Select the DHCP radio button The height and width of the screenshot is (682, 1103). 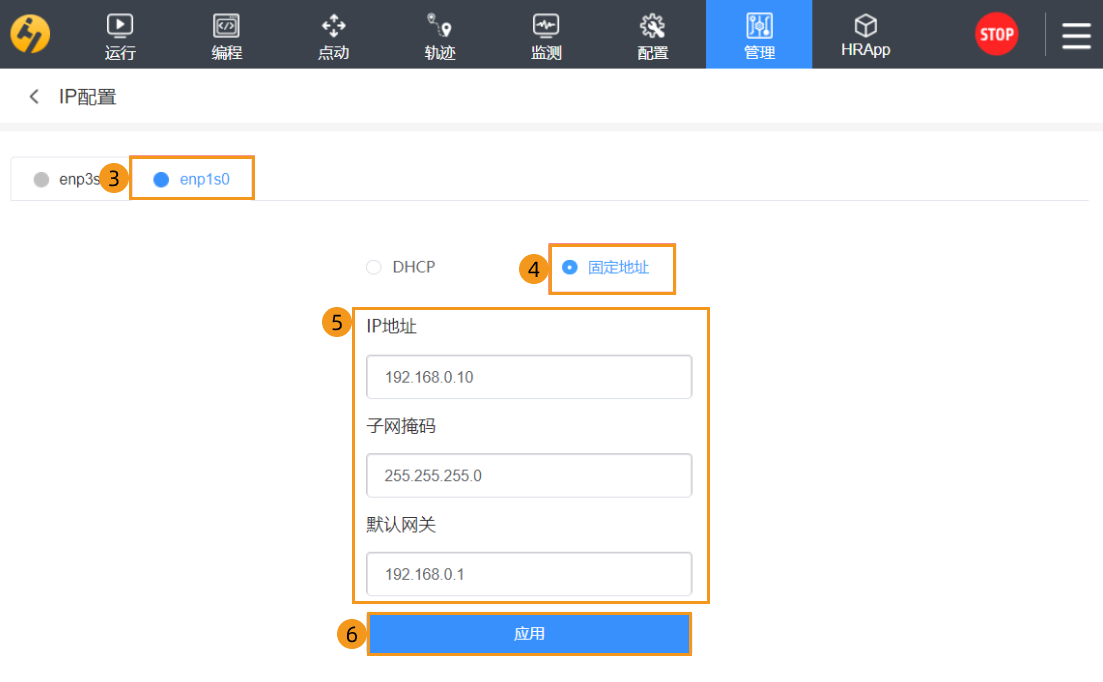(374, 267)
